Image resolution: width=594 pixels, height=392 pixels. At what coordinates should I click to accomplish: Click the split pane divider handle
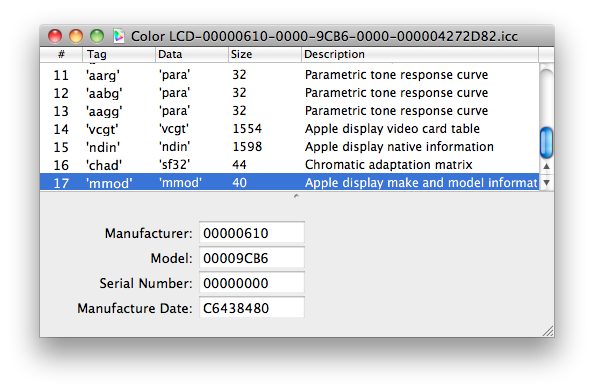click(296, 196)
